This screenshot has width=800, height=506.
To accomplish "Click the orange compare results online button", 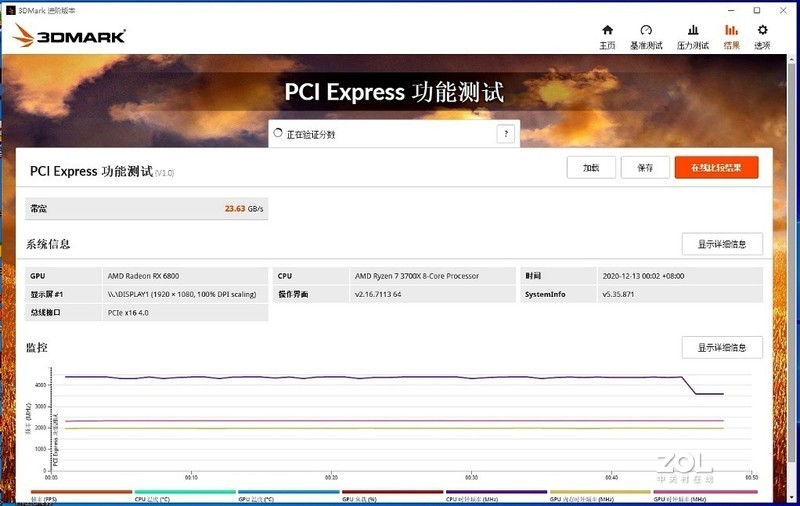I will [716, 167].
